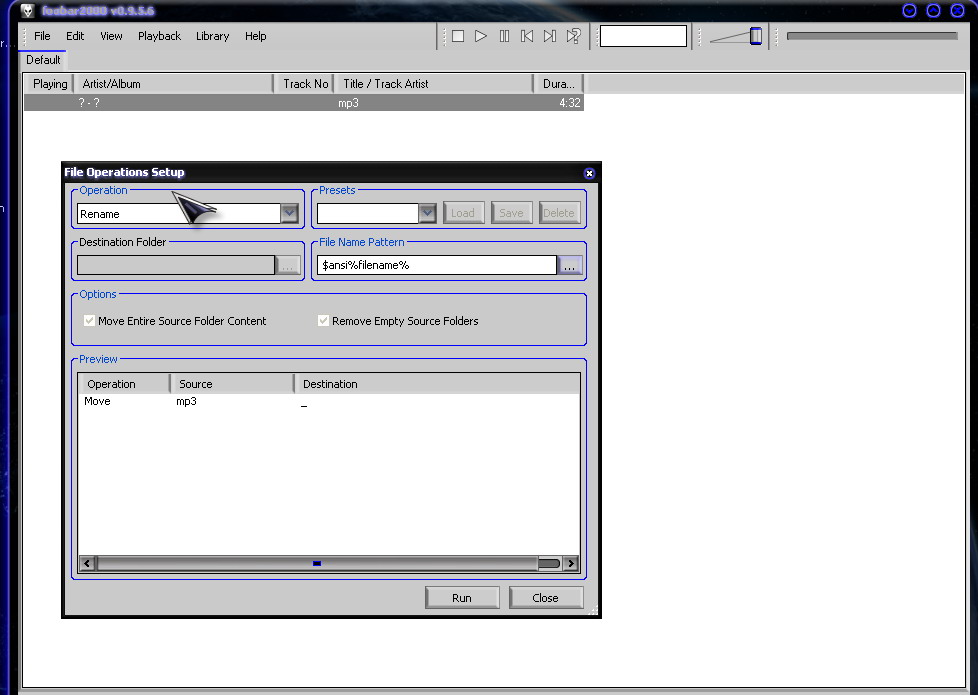This screenshot has height=695, width=978.
Task: Toggle Remove Empty Source Folders checkbox
Action: point(323,321)
